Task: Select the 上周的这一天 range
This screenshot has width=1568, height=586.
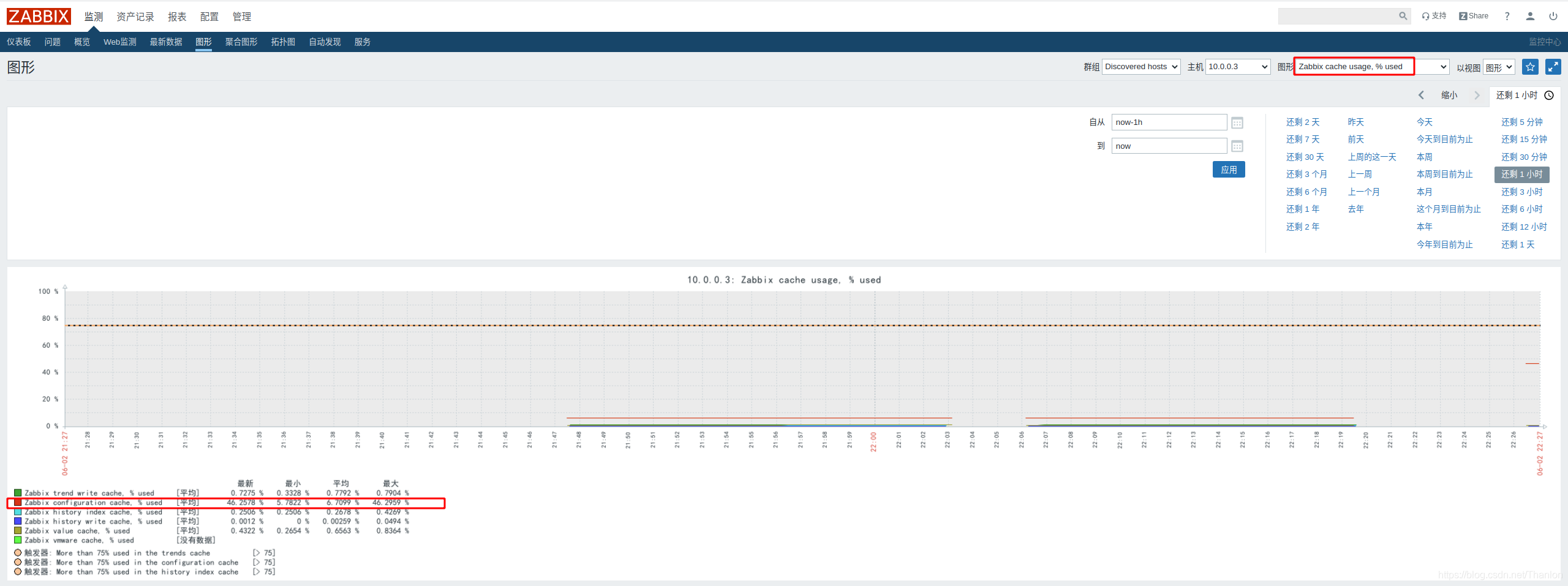Action: coord(1372,157)
